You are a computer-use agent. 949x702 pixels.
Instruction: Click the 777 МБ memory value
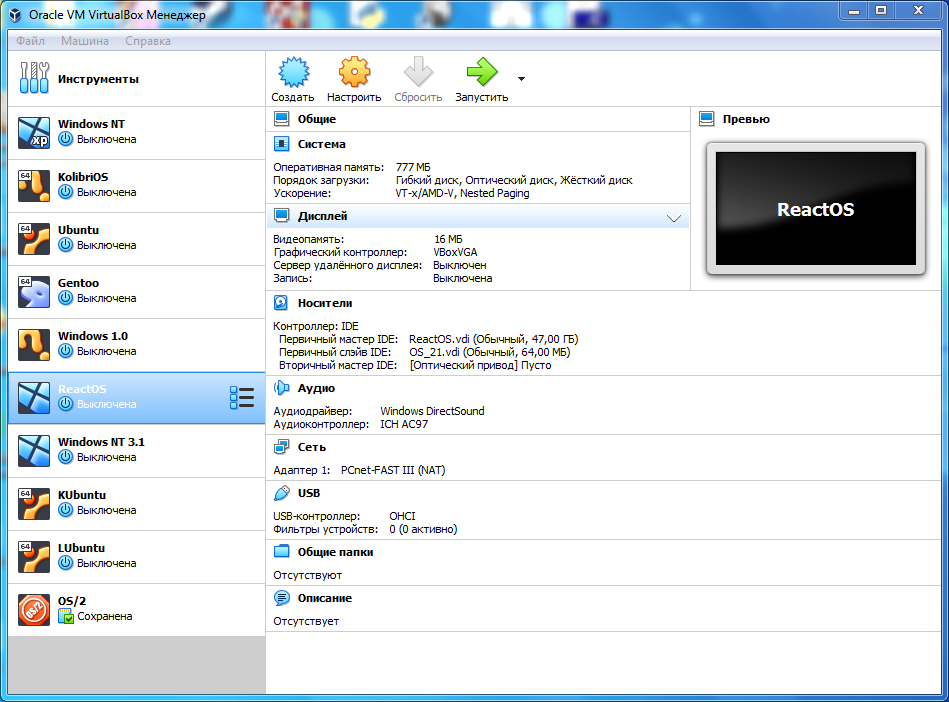[413, 167]
